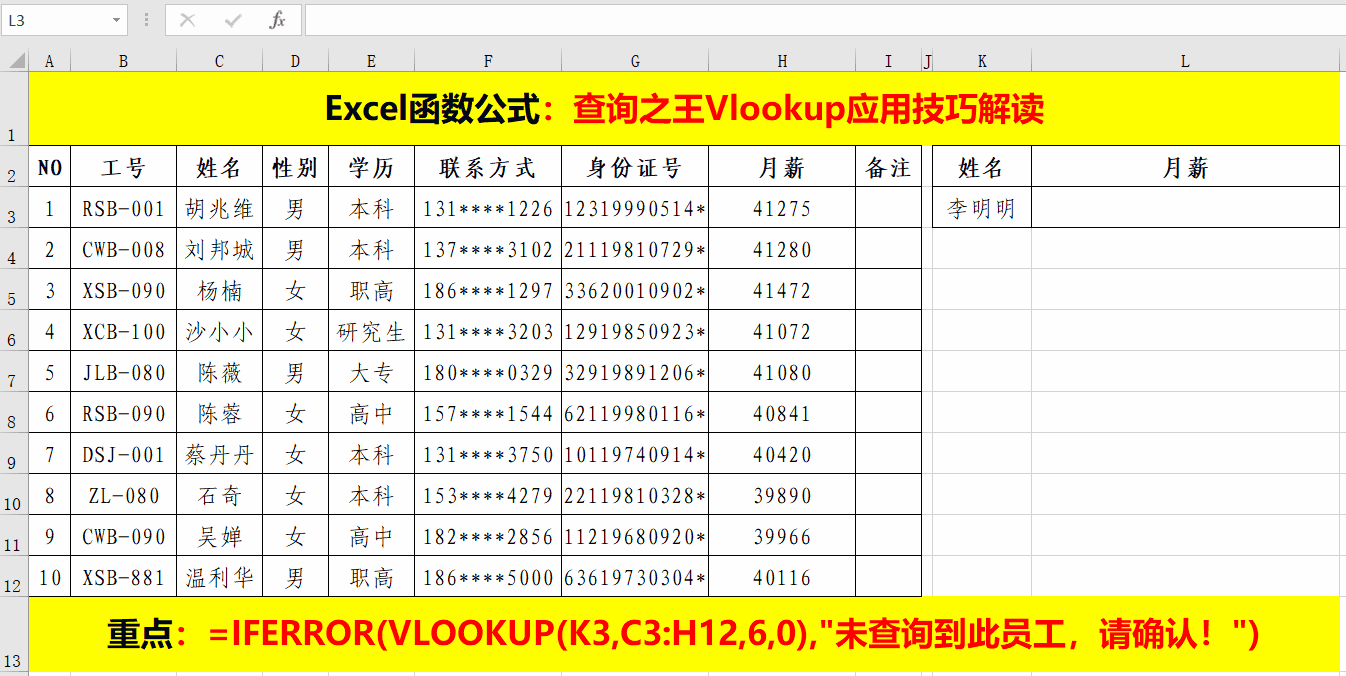
Task: Select cell with name 陈蓉
Action: pos(219,412)
